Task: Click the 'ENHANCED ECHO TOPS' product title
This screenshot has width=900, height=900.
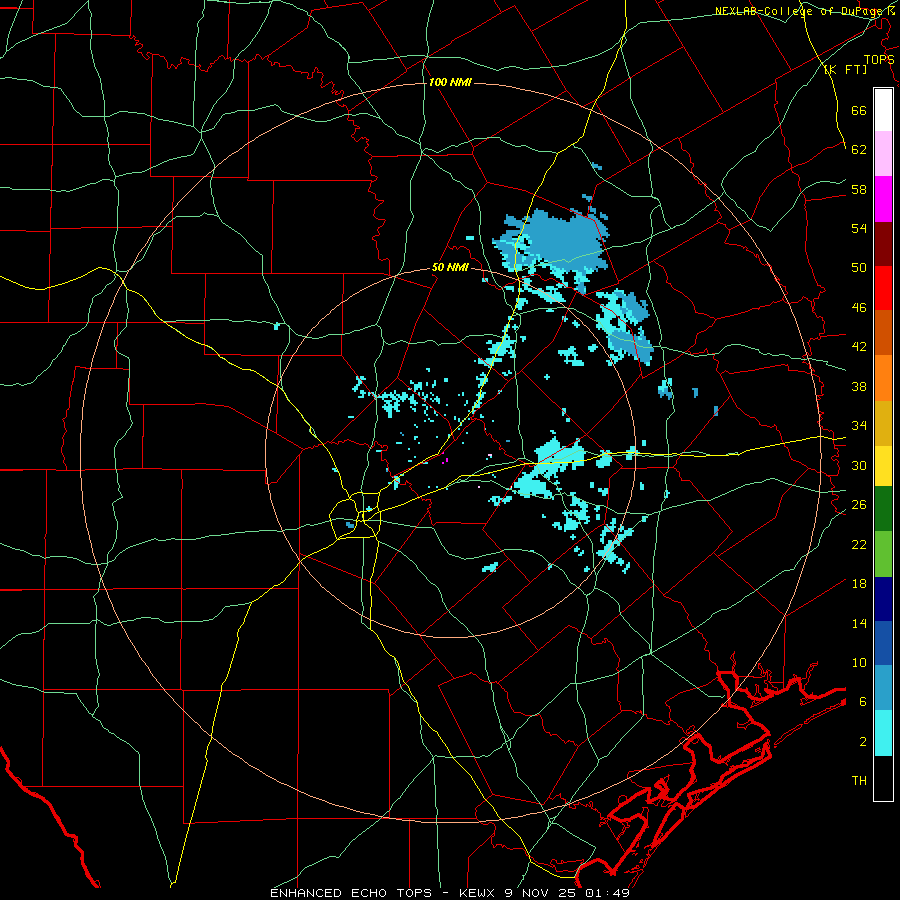Action: coord(351,893)
